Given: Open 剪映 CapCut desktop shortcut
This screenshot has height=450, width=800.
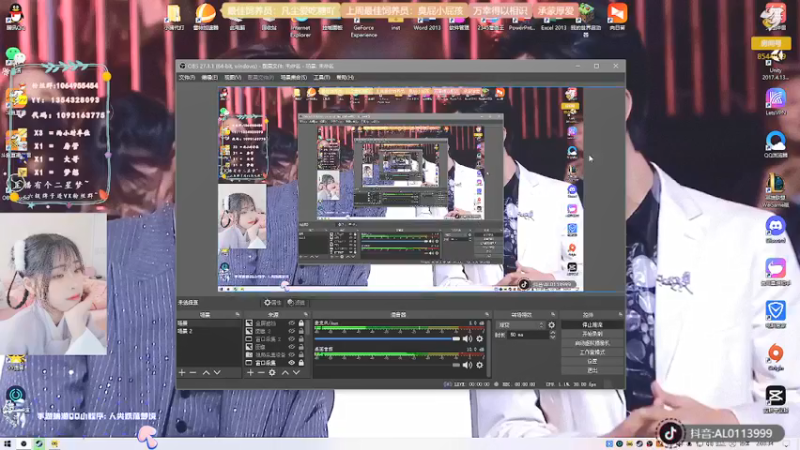Looking at the screenshot, I should (x=776, y=399).
